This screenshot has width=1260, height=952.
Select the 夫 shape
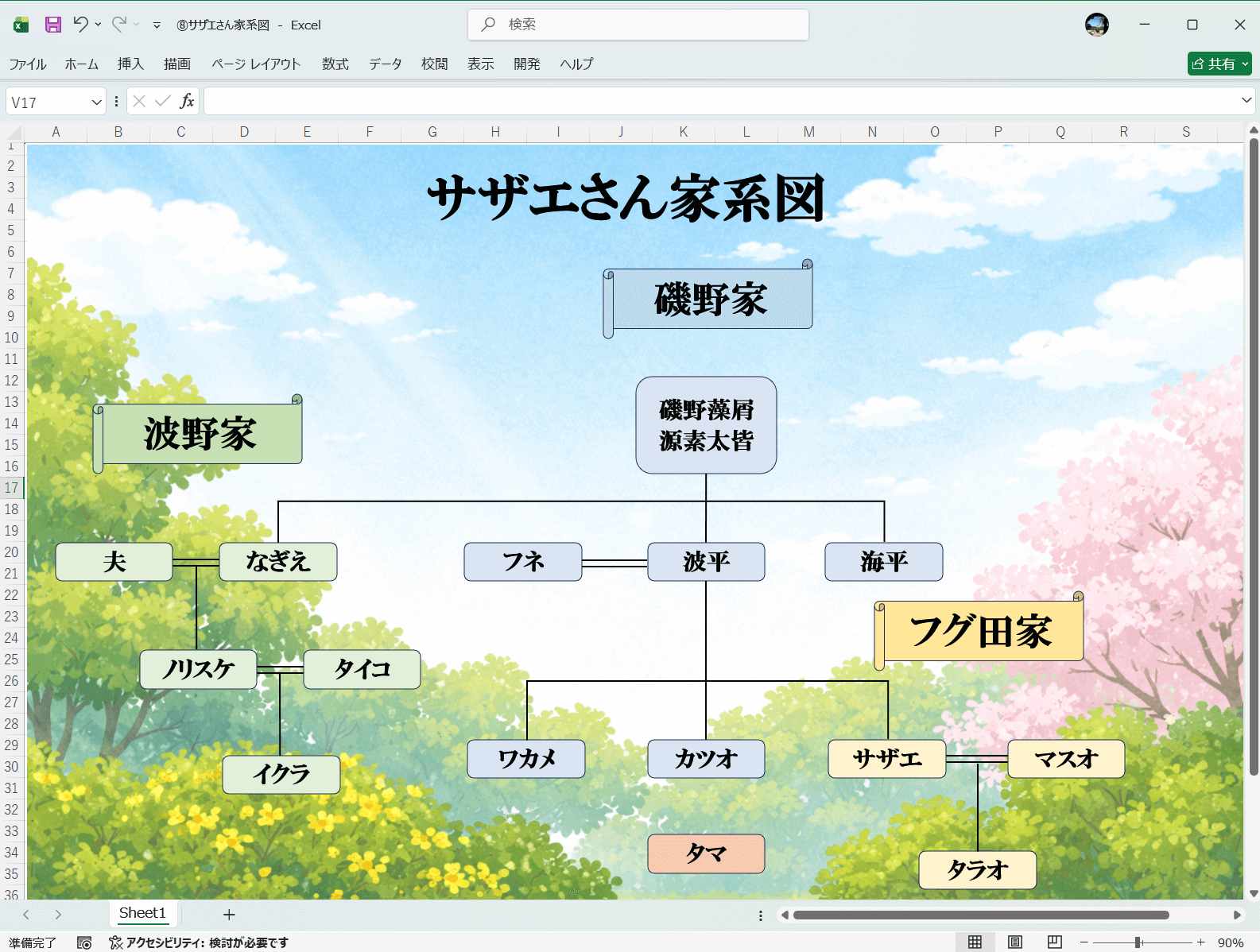click(x=114, y=562)
